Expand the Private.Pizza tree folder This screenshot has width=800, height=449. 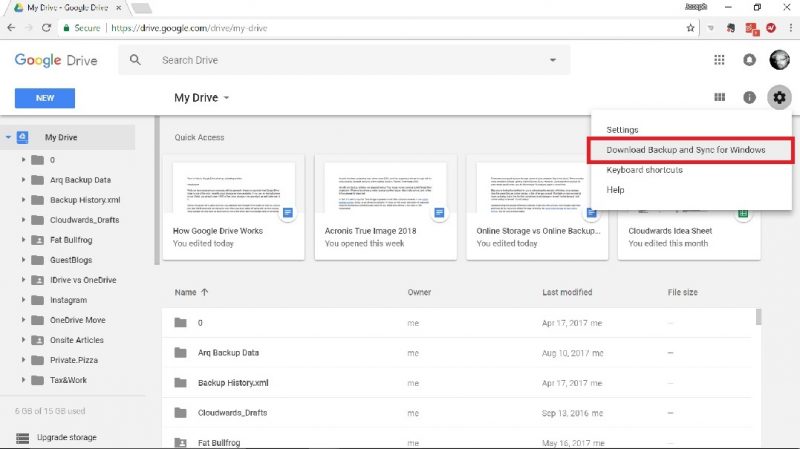click(23, 360)
